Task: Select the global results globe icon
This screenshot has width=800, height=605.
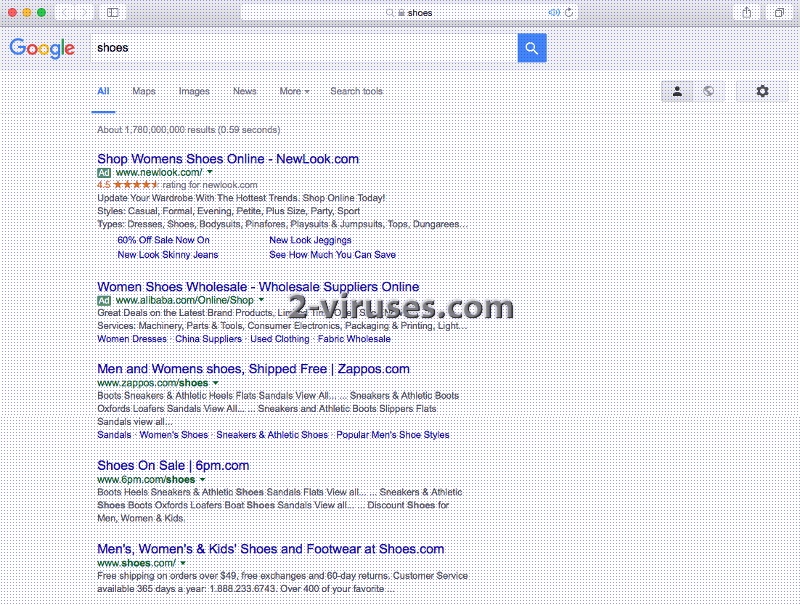Action: pyautogui.click(x=708, y=91)
